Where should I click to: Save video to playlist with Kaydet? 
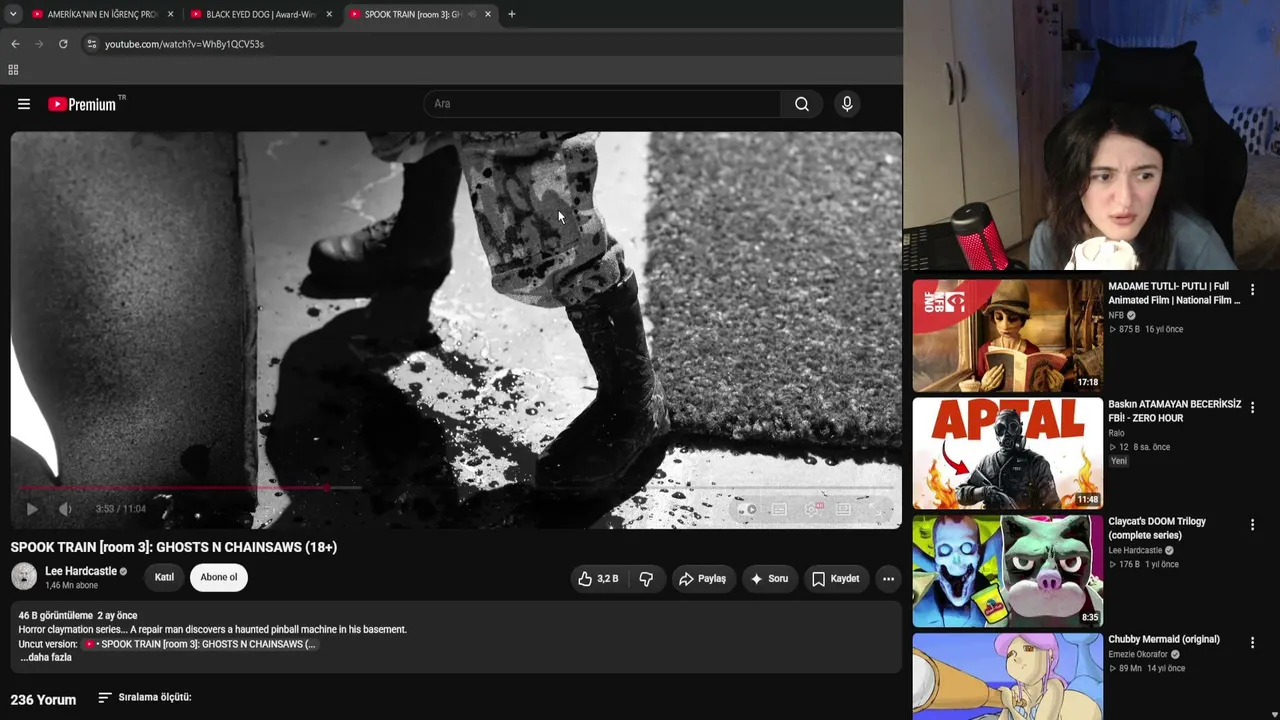pos(835,579)
